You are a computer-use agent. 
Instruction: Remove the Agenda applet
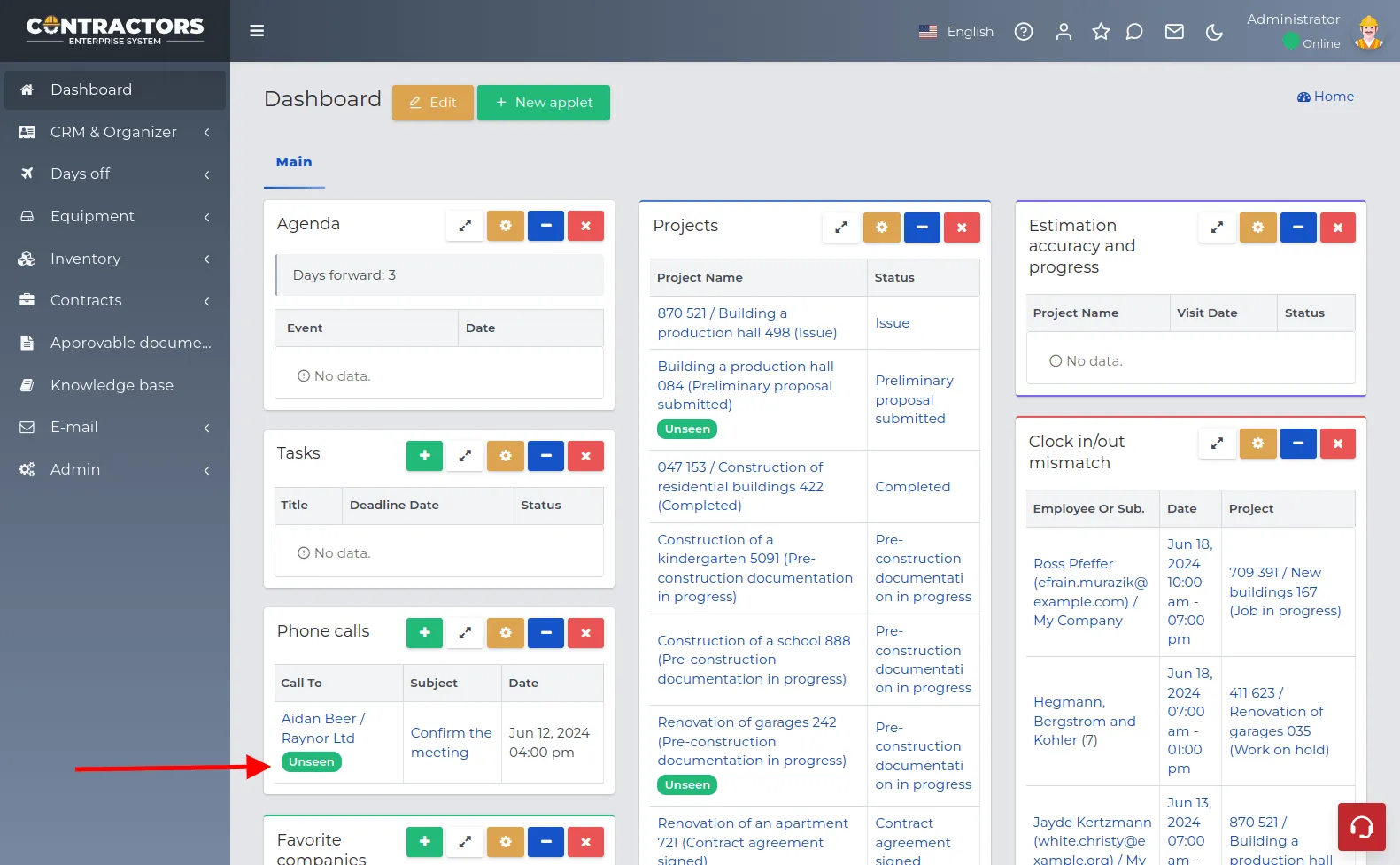click(585, 226)
